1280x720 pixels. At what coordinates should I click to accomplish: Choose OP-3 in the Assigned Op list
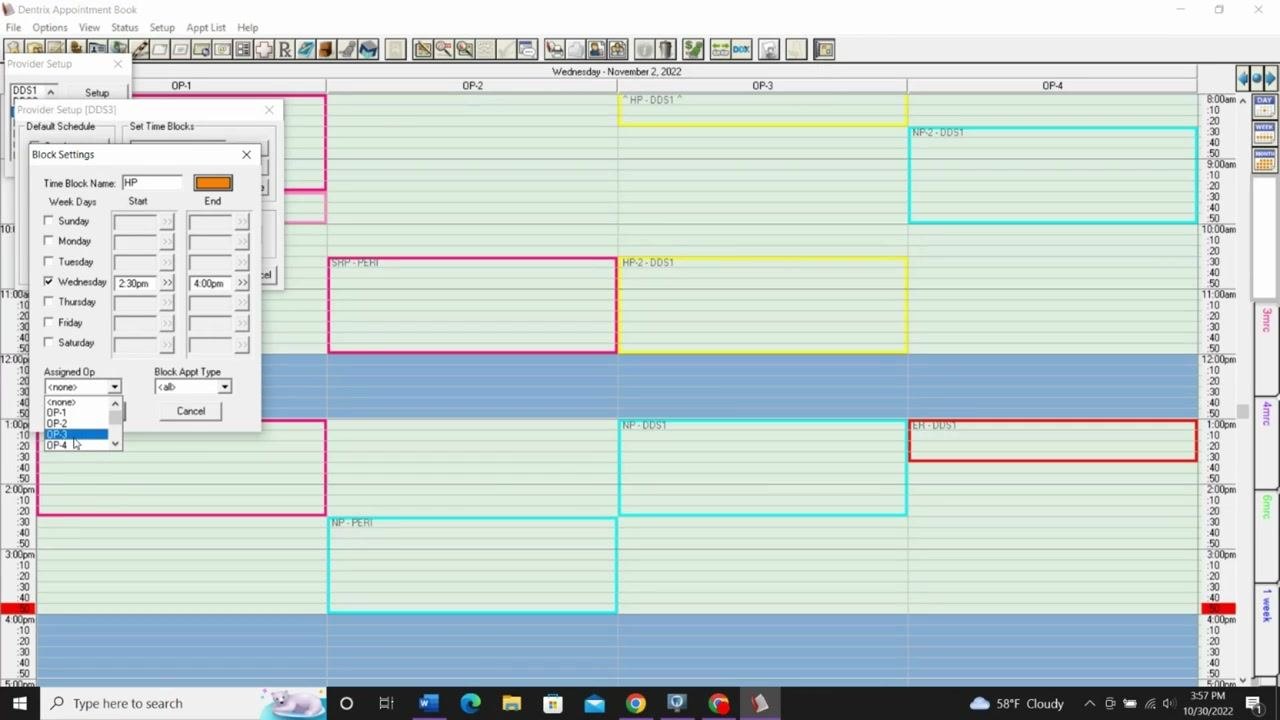76,435
